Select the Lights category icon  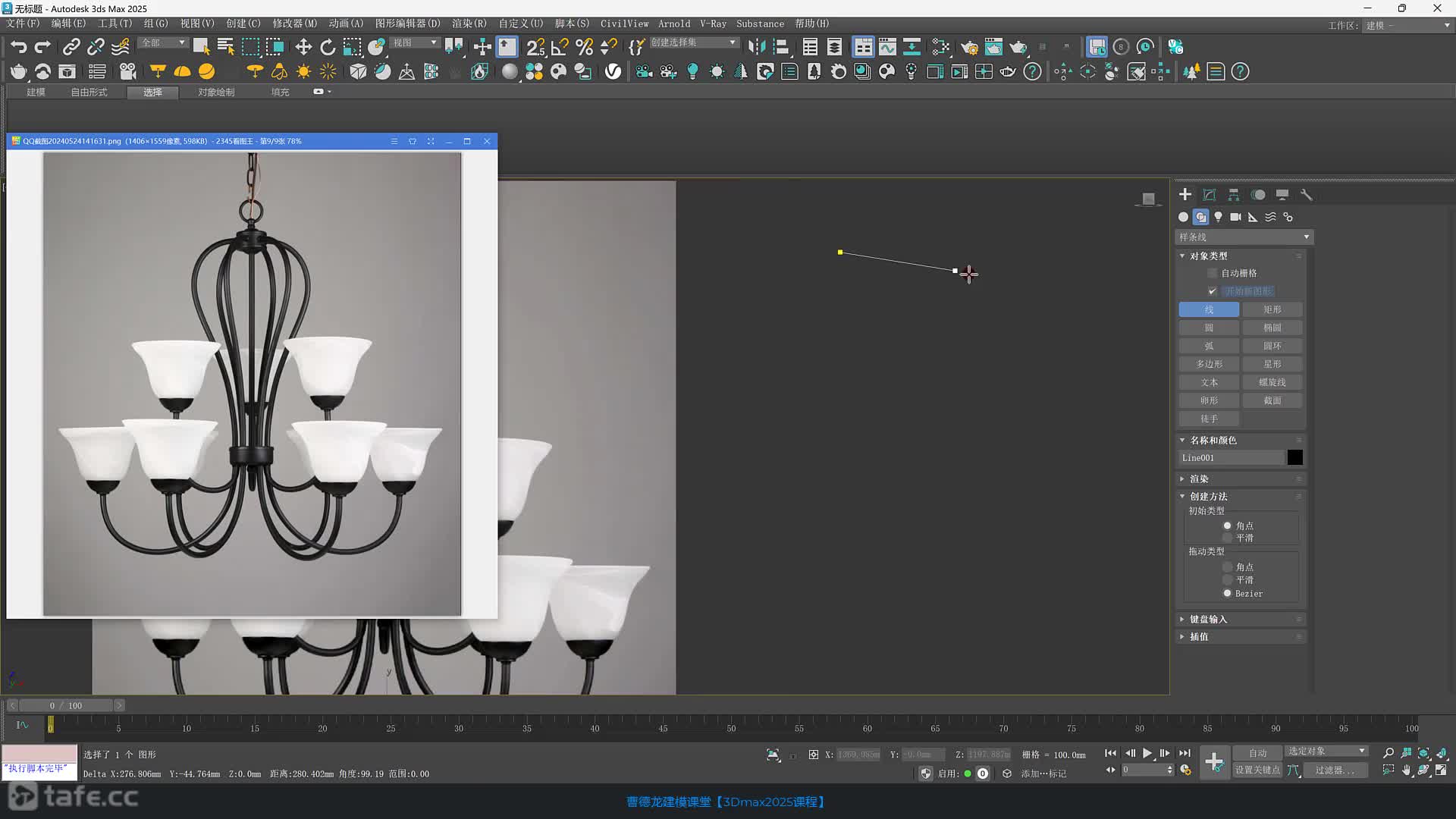click(1218, 217)
